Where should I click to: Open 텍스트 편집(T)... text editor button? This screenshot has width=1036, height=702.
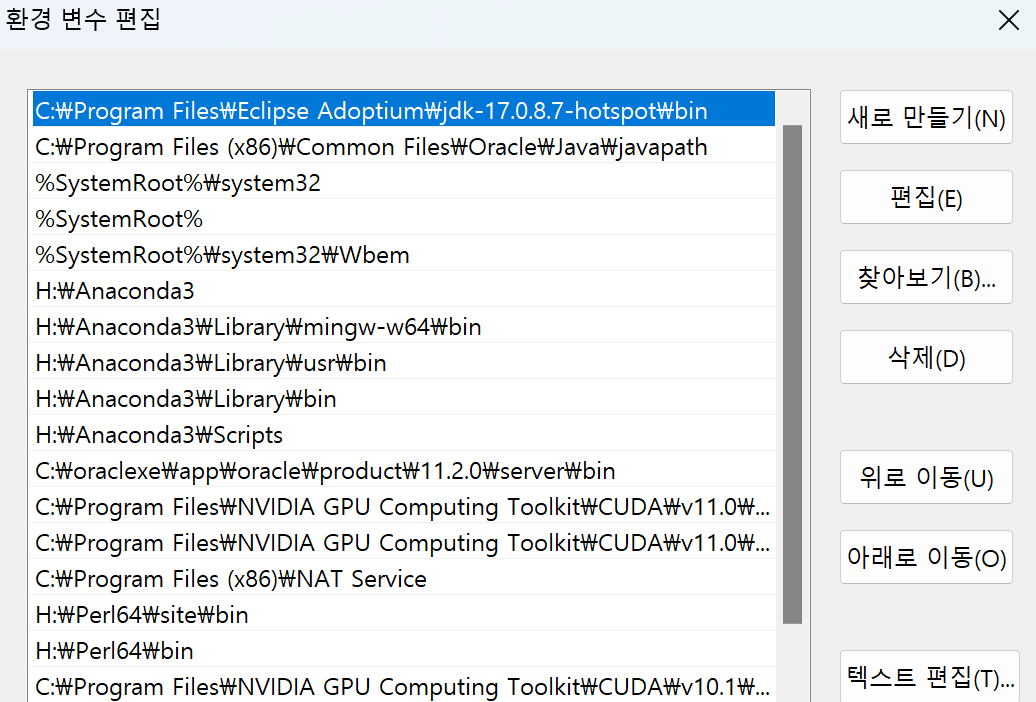click(x=930, y=676)
